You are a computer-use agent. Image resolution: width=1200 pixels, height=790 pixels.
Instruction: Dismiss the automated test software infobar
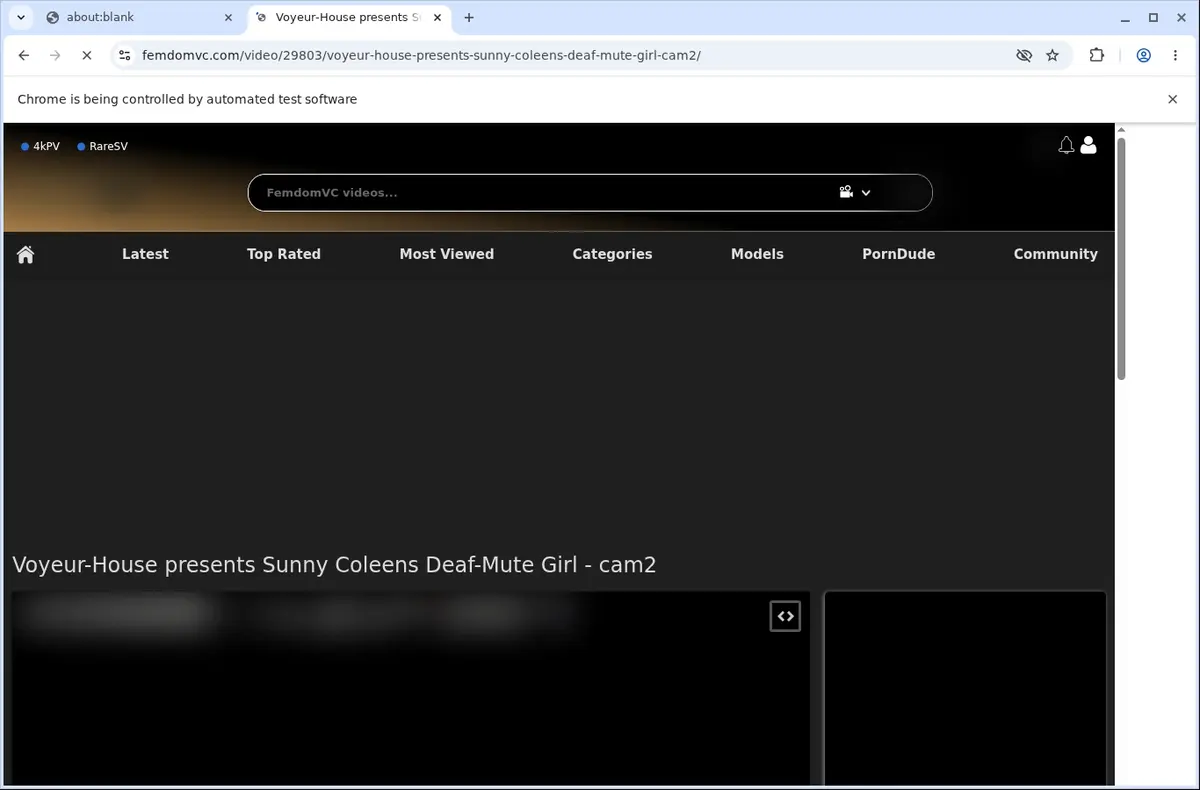pyautogui.click(x=1173, y=99)
